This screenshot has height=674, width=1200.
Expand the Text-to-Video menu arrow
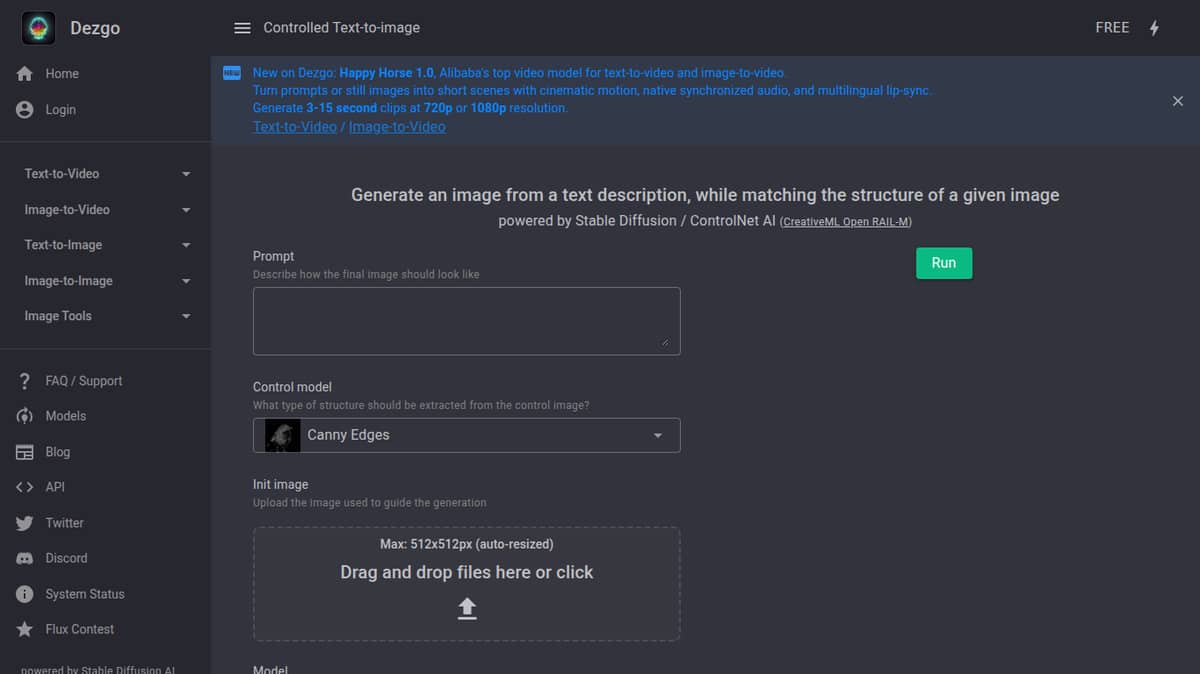pos(186,174)
